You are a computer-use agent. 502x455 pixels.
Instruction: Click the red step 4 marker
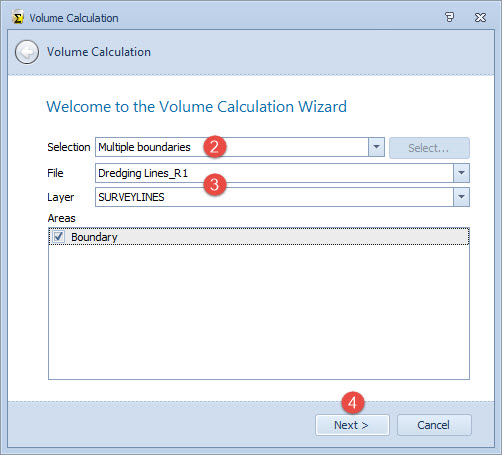[x=353, y=403]
